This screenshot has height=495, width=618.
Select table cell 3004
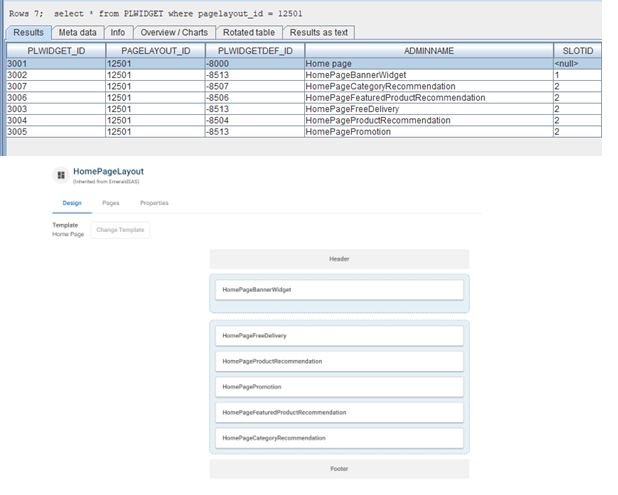point(56,121)
